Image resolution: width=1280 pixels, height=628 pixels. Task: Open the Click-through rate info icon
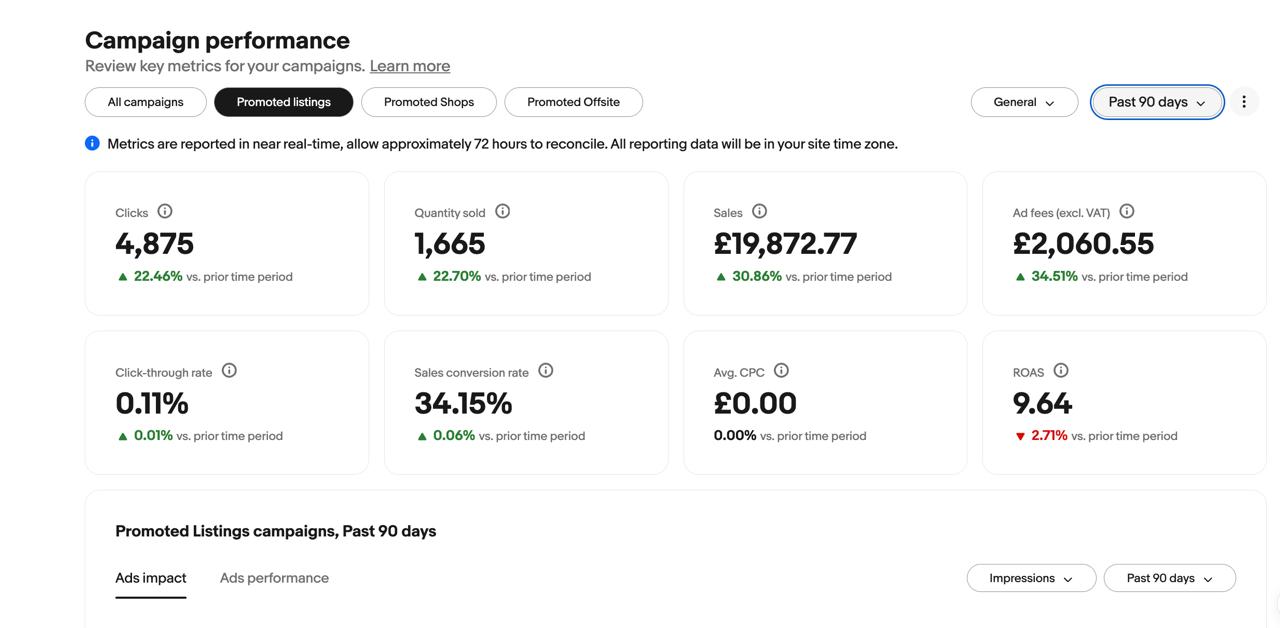coord(229,371)
